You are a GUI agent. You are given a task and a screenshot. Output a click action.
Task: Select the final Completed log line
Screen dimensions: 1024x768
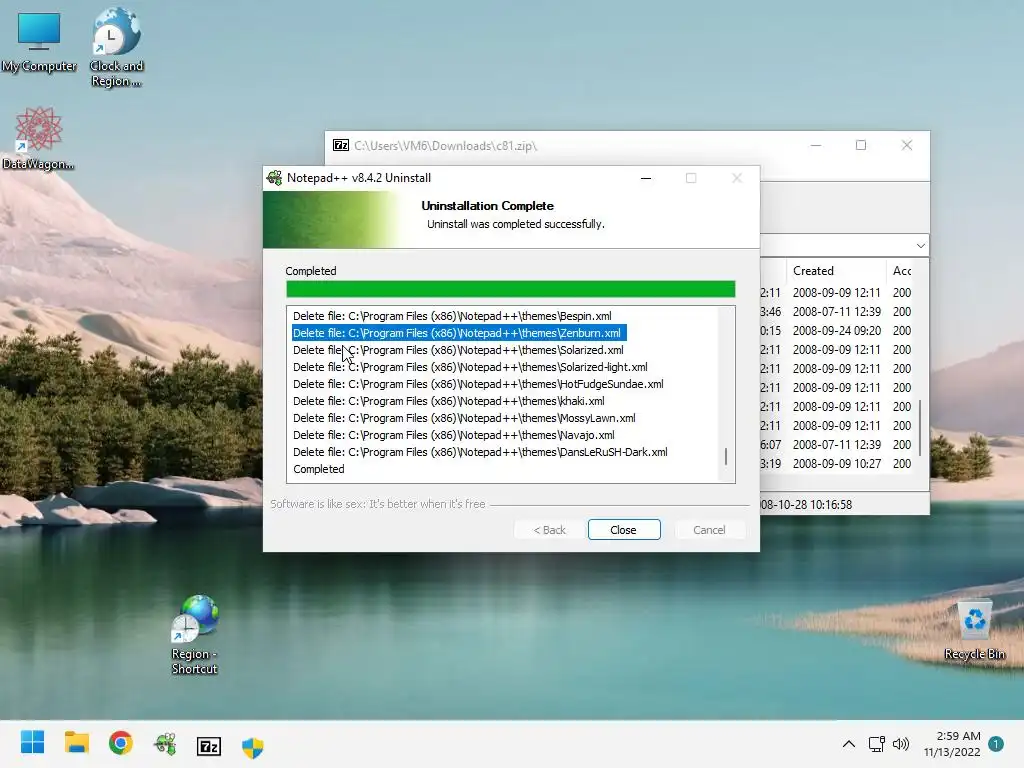pyautogui.click(x=319, y=469)
